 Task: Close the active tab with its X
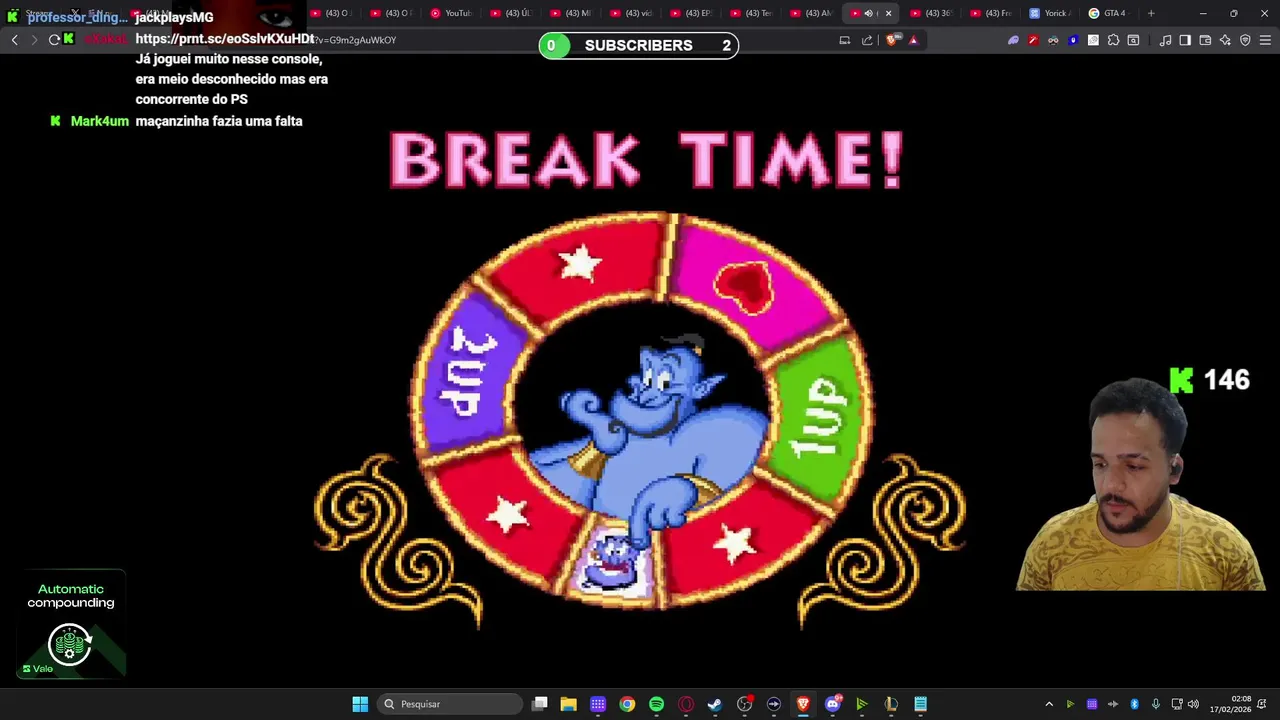tap(888, 13)
